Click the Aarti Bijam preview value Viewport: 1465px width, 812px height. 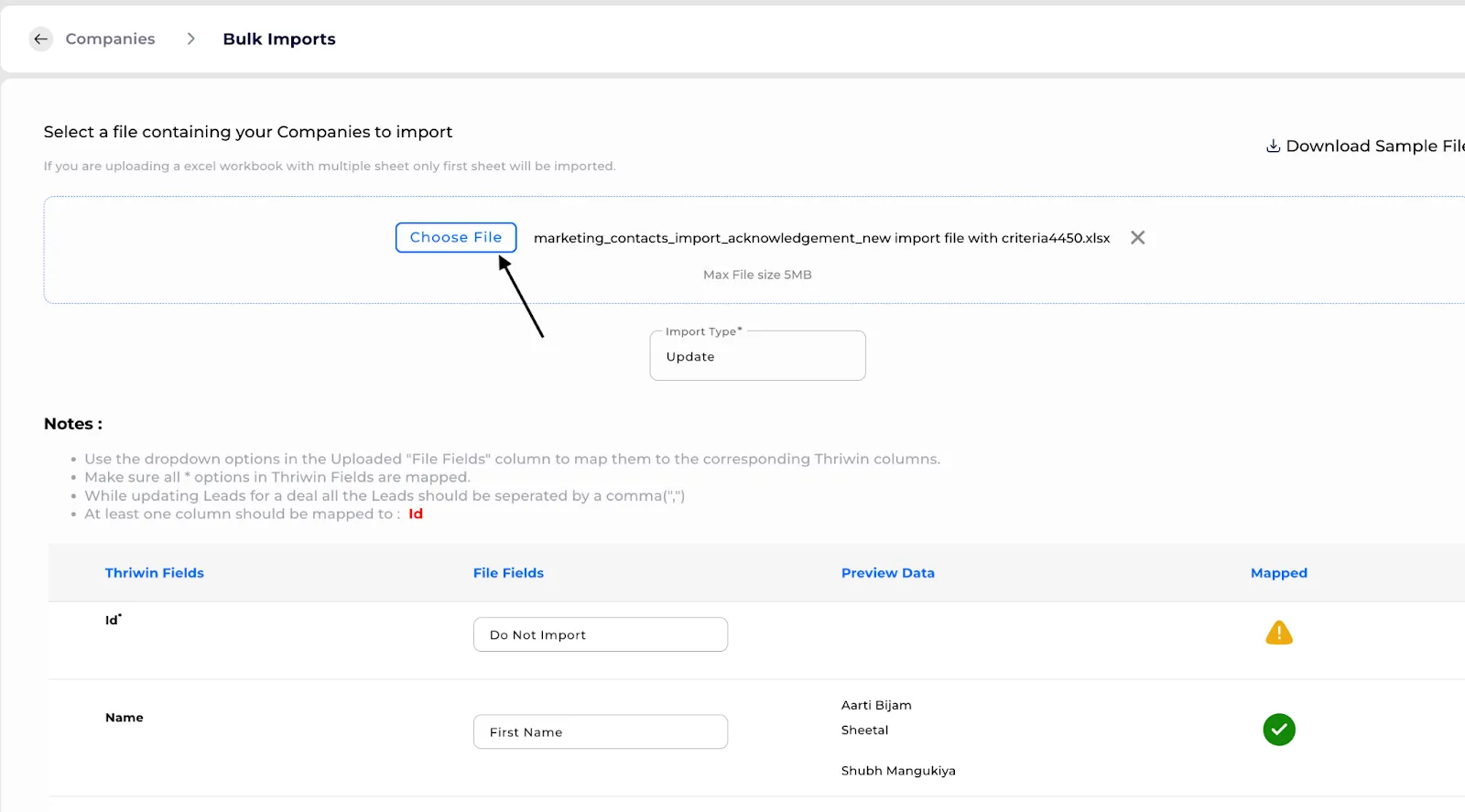click(x=876, y=705)
